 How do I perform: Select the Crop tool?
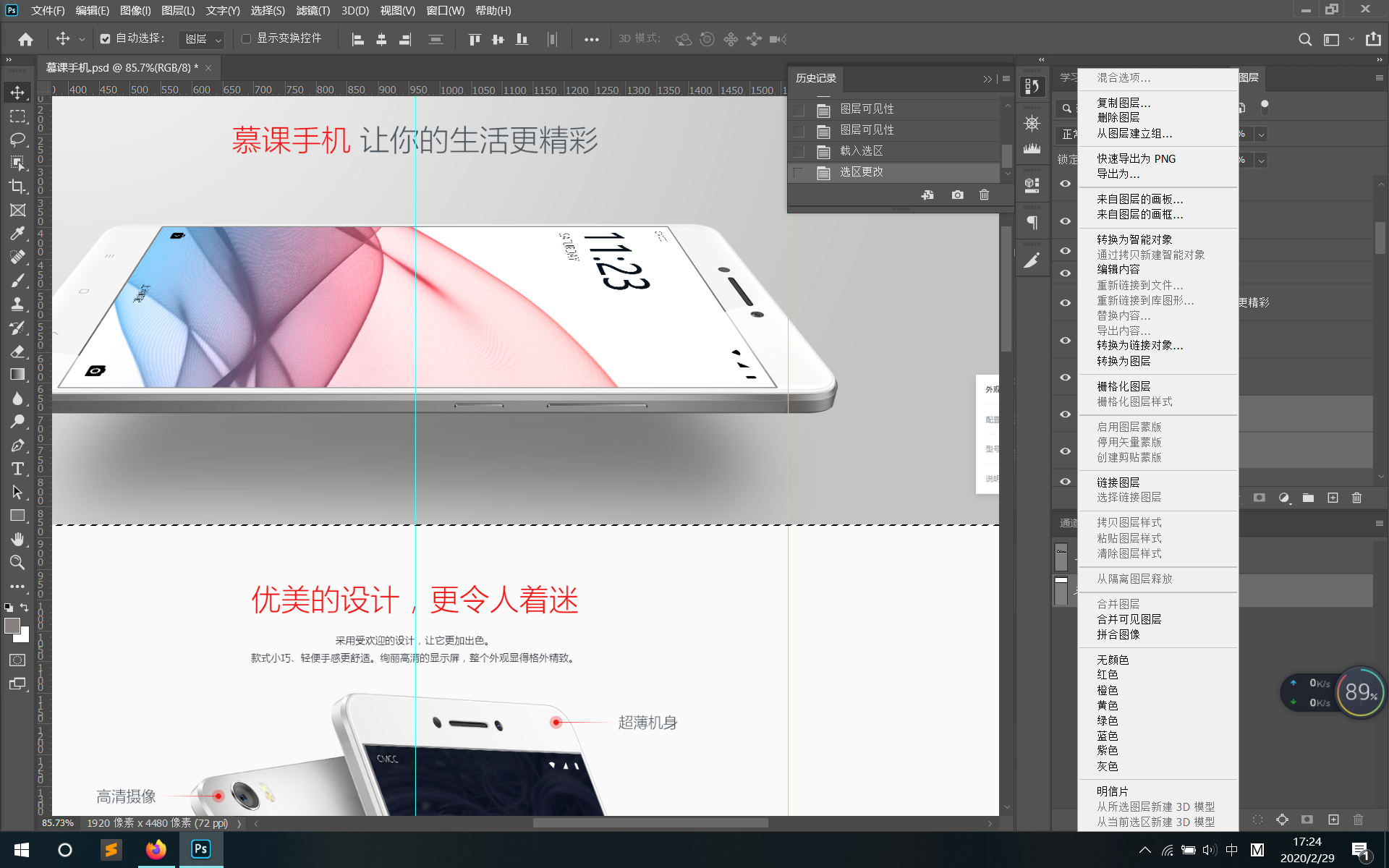17,187
